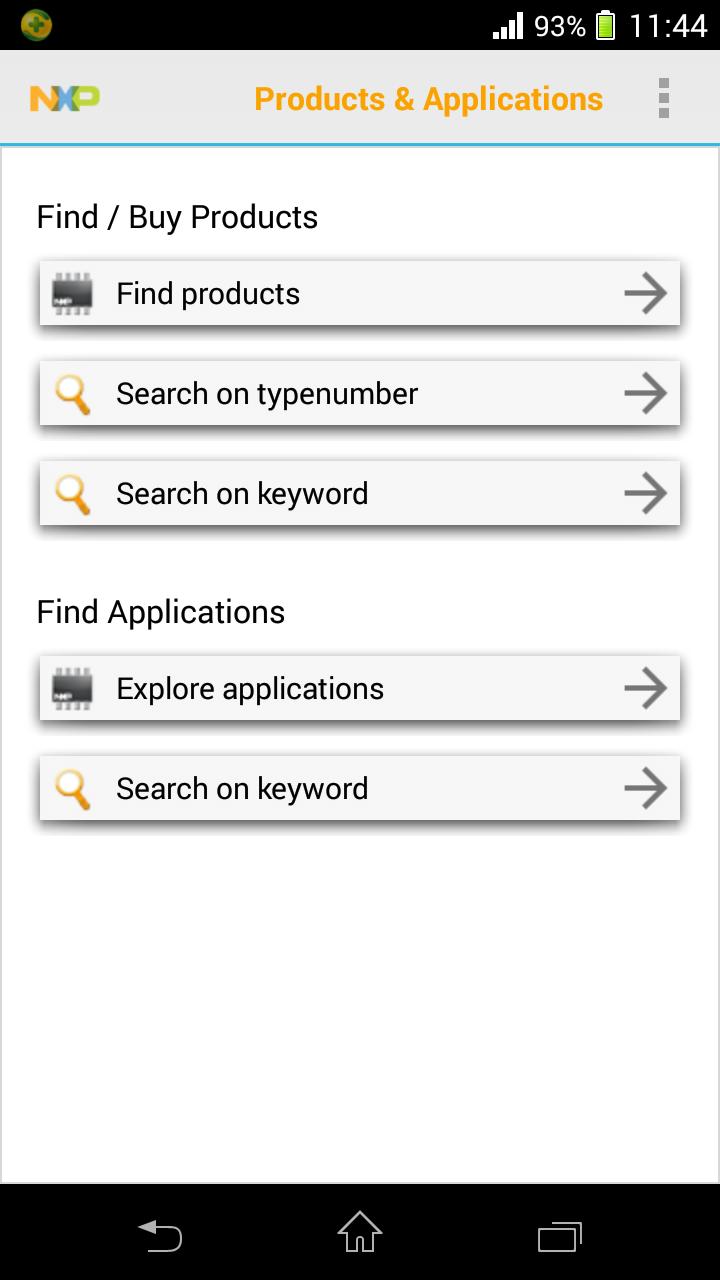Tap the chip icon beside Find products
This screenshot has height=1280, width=720.
[x=72, y=294]
